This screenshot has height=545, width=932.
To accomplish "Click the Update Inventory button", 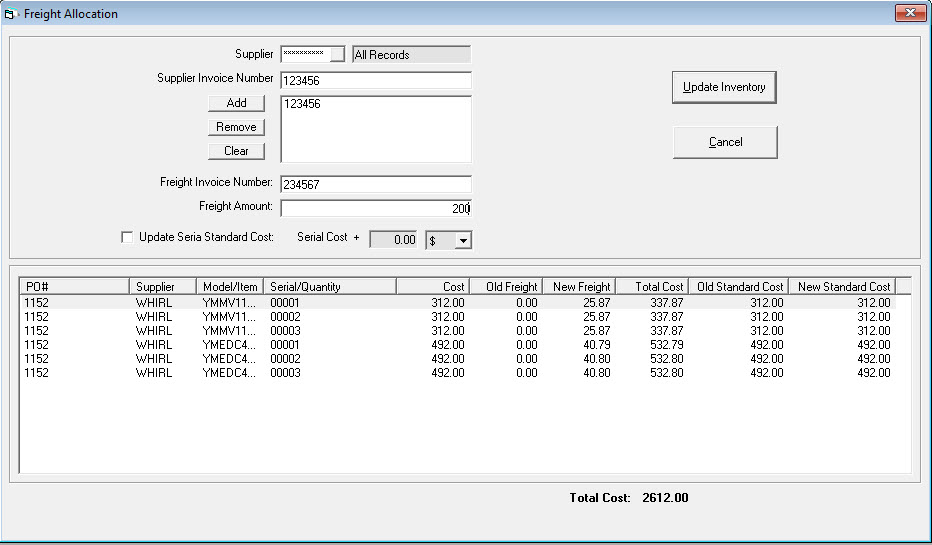I will click(x=724, y=88).
